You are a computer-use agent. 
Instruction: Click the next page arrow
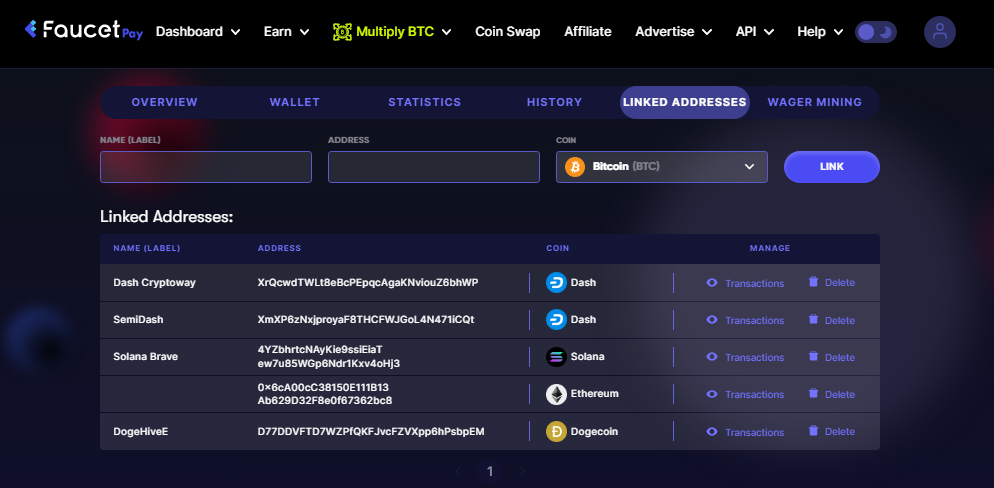[x=522, y=471]
